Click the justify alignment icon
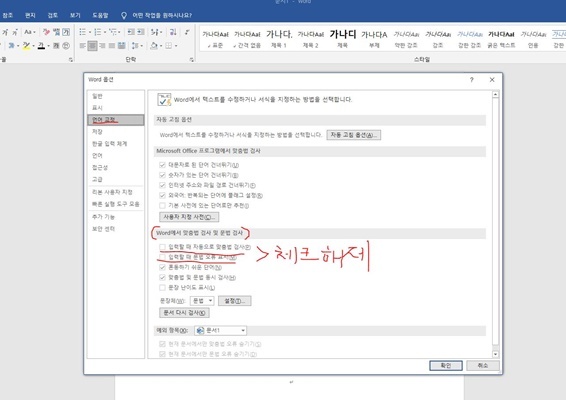 [x=112, y=46]
